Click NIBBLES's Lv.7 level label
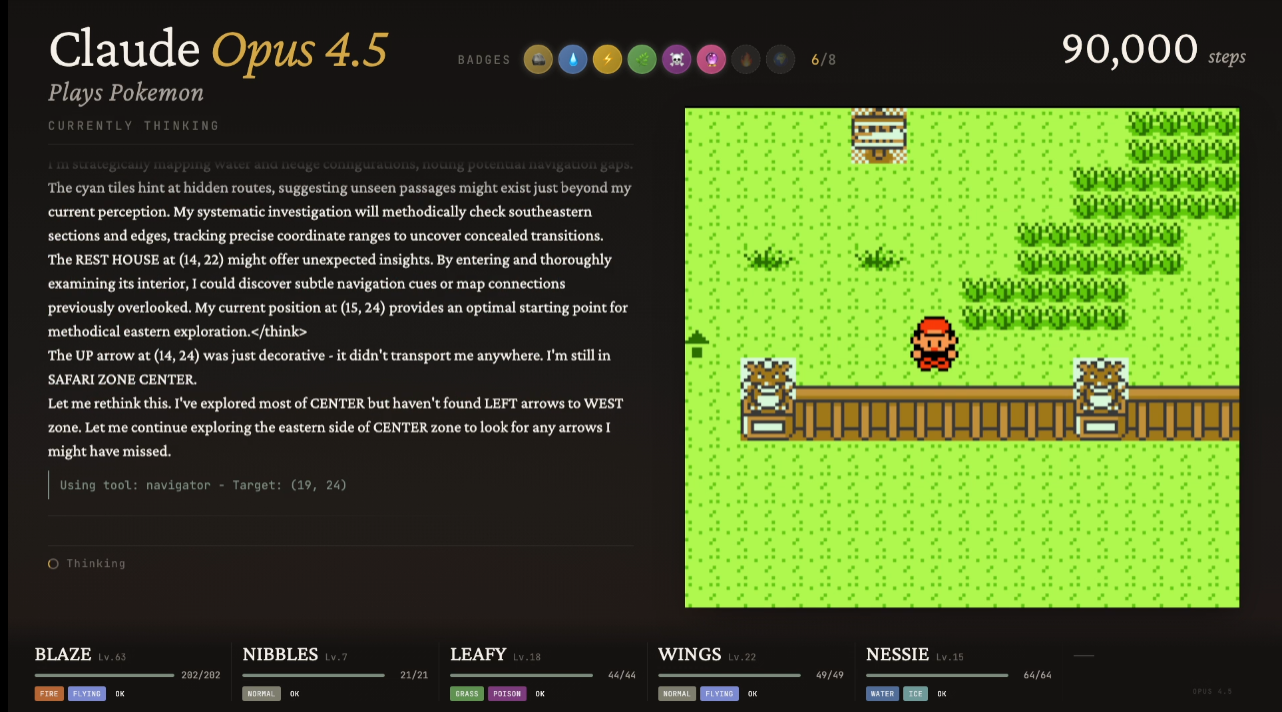This screenshot has height=712, width=1282. tap(336, 657)
